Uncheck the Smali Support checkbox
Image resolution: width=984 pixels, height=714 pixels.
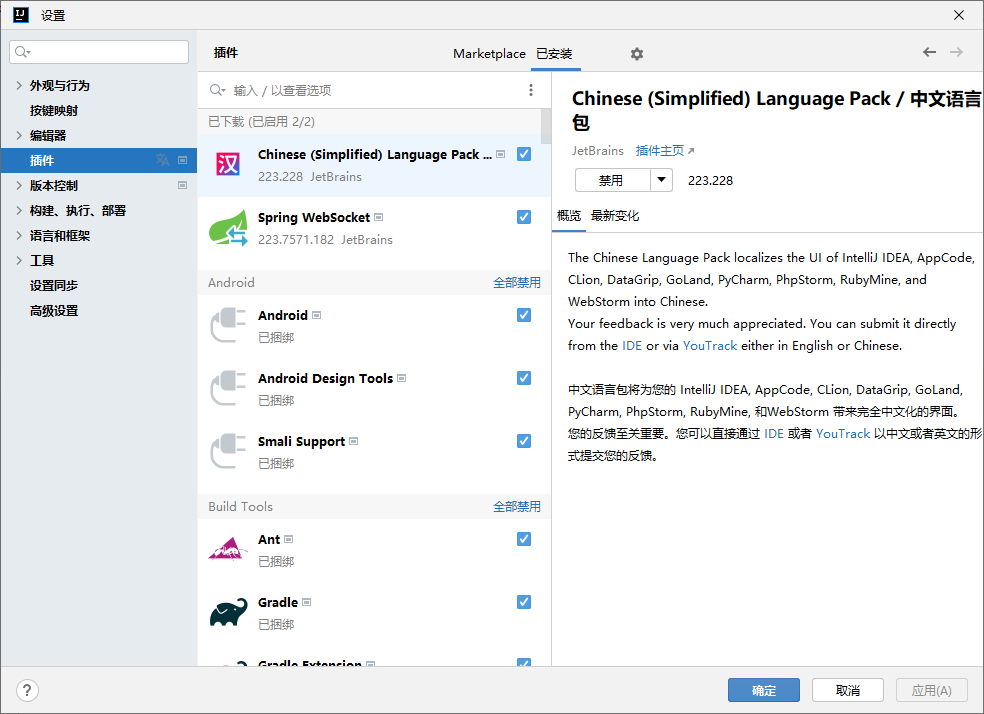[524, 441]
